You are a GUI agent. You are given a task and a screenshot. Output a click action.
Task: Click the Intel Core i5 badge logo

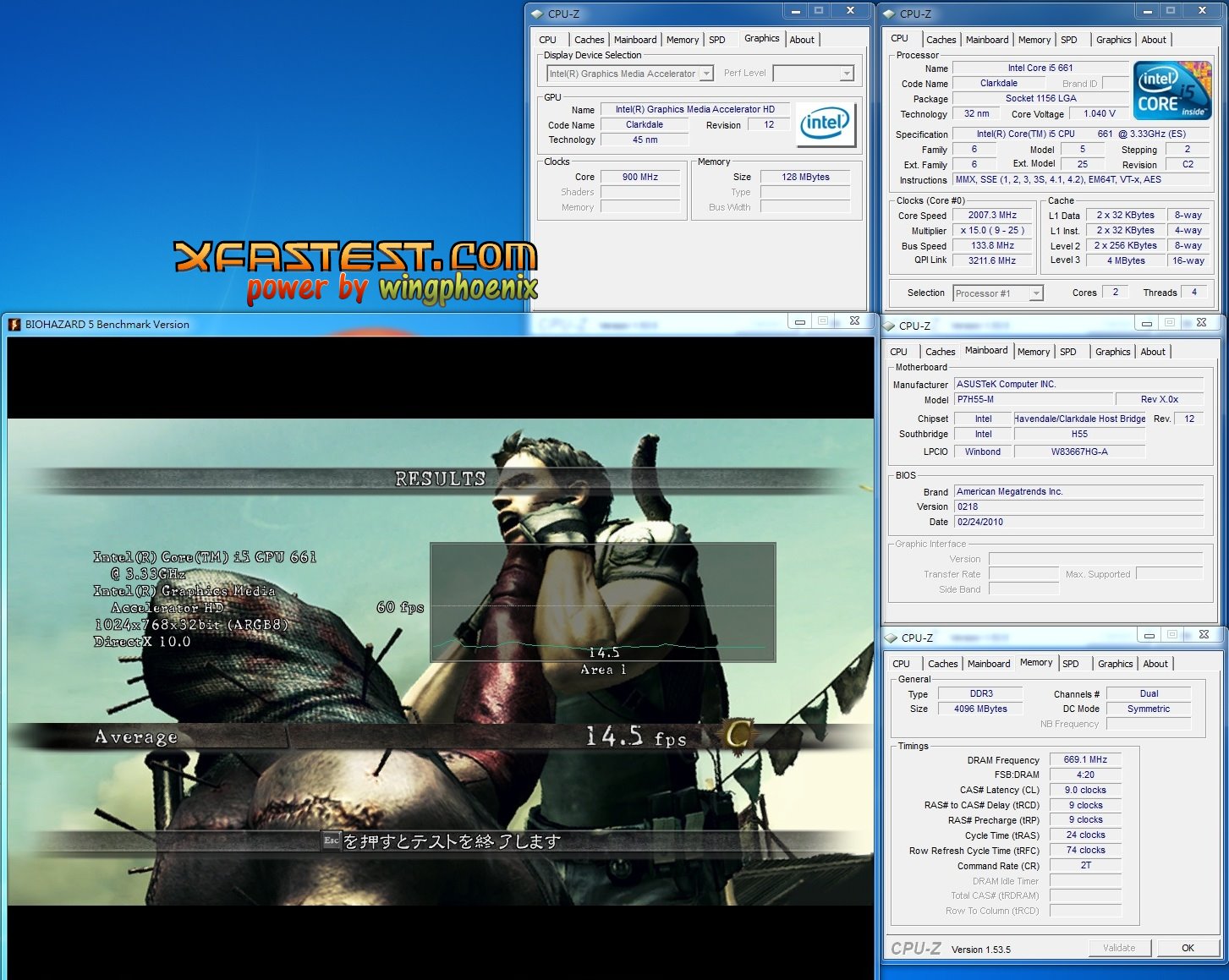(1172, 90)
